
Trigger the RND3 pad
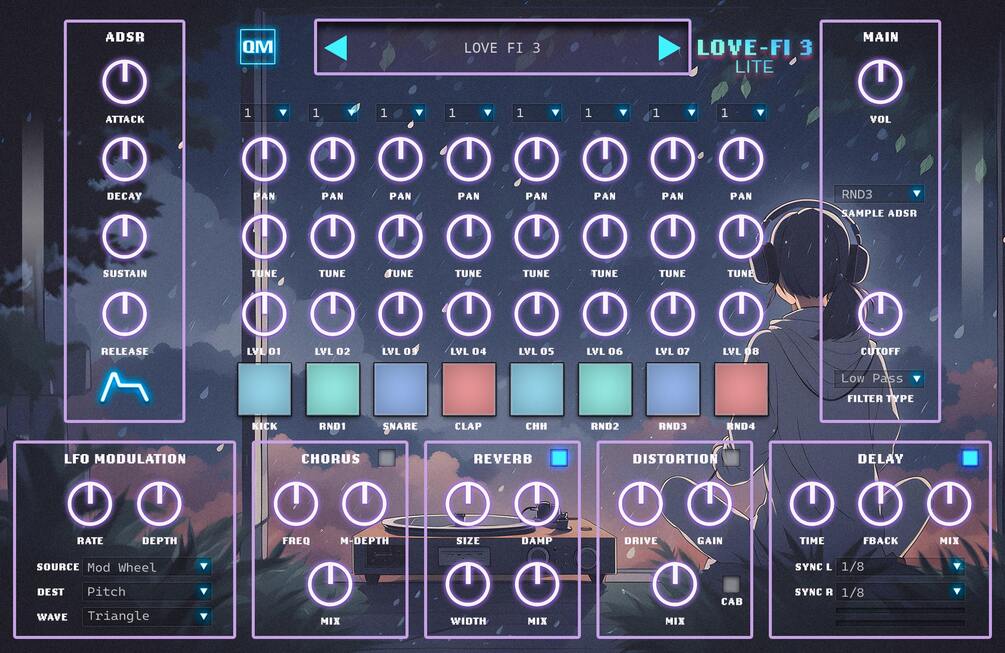coord(673,389)
